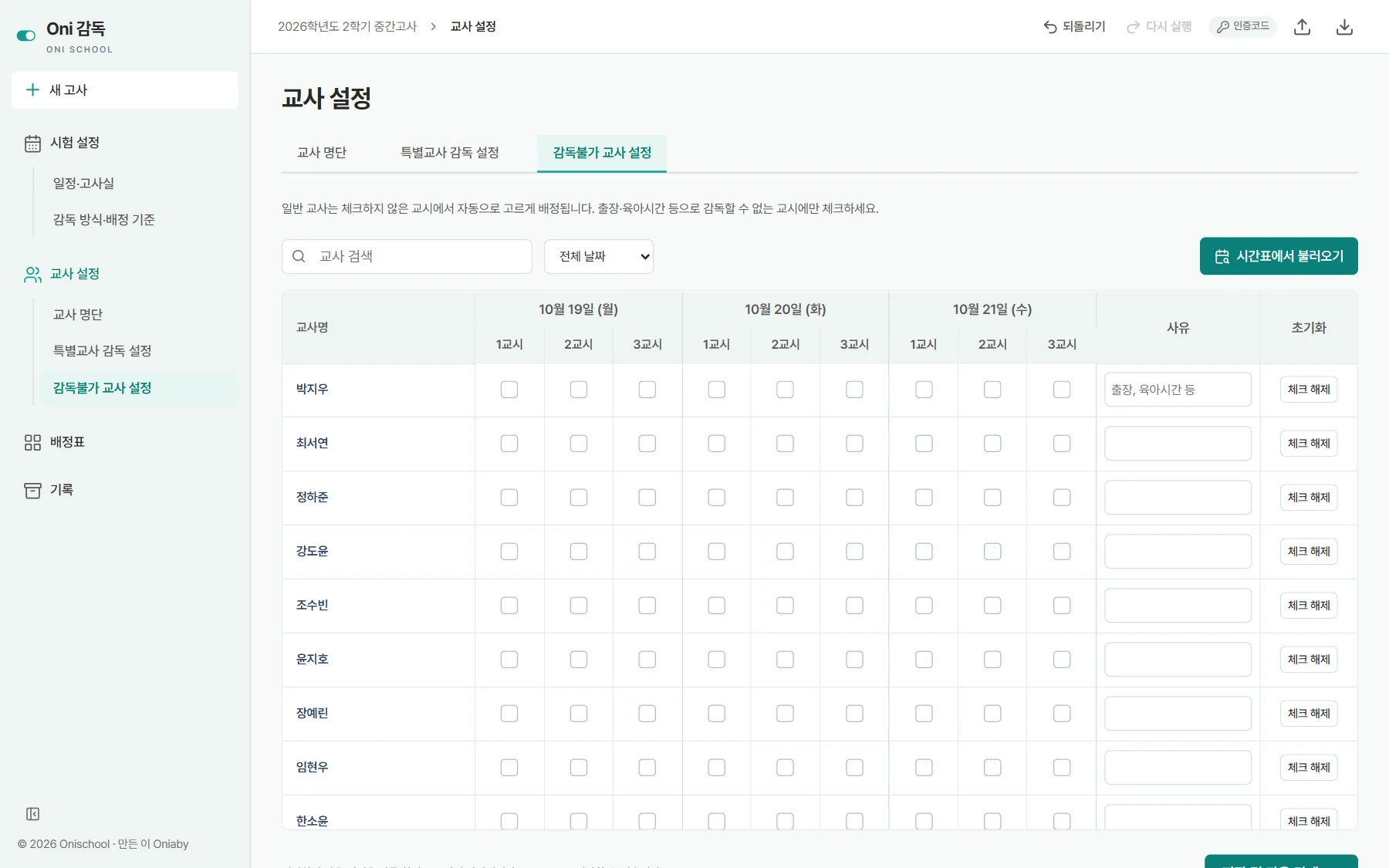Select the 감독불가 교사 설정 tab

[602, 153]
